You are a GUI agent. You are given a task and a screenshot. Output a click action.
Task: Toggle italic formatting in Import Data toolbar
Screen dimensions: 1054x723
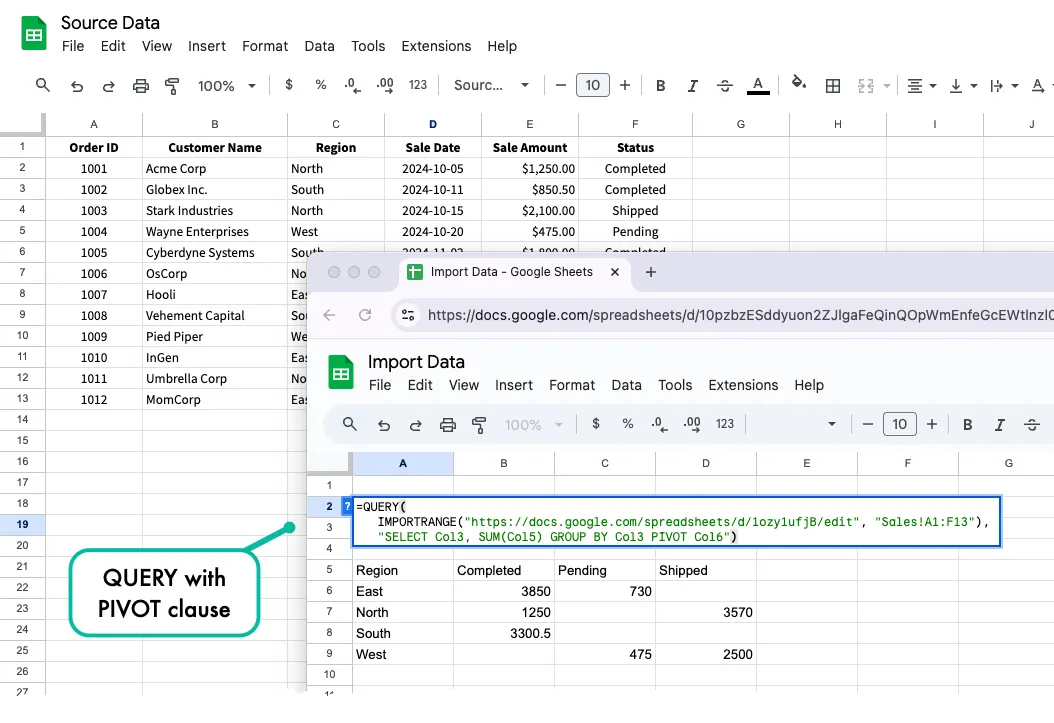coord(999,424)
